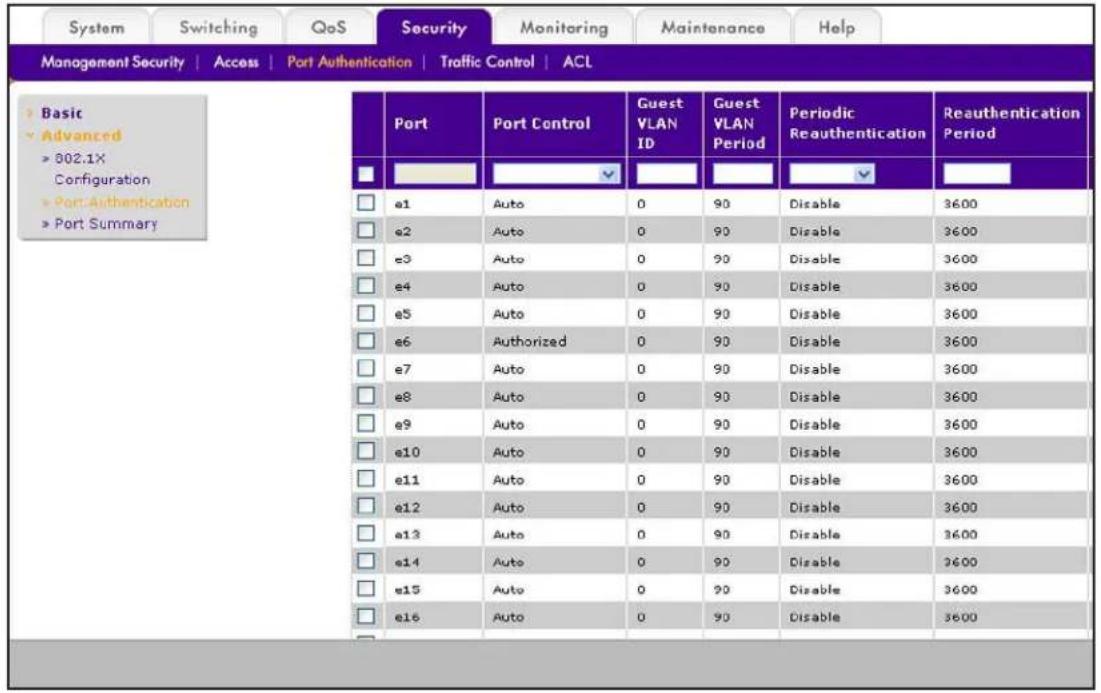
Task: Select the Security tab
Action: point(434,27)
